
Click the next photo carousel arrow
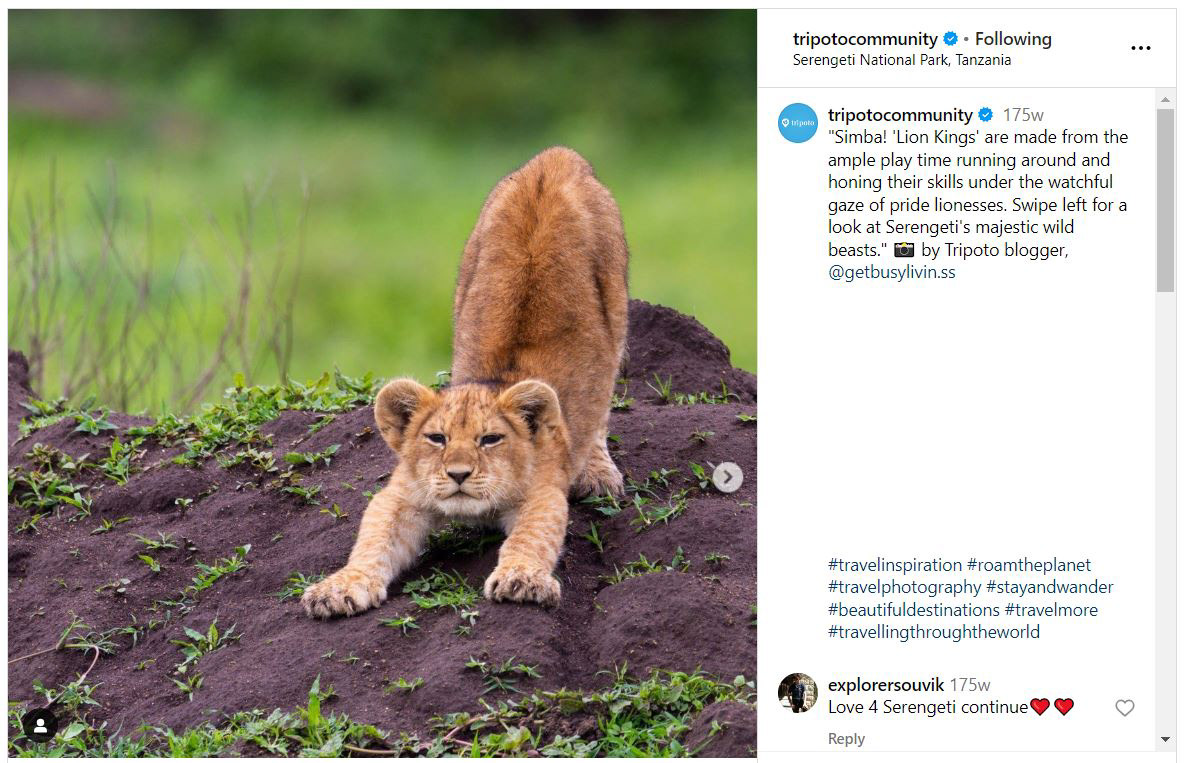(727, 477)
